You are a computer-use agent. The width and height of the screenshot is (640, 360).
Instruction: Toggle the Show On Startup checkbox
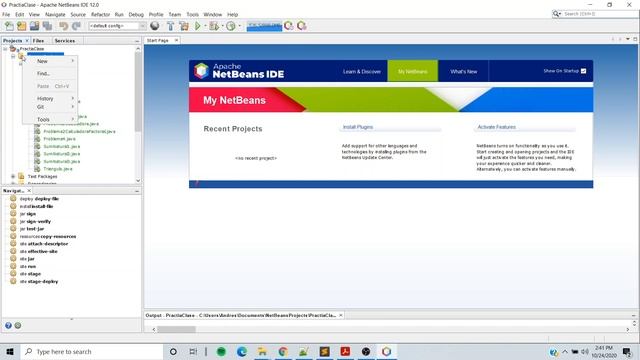click(x=583, y=71)
